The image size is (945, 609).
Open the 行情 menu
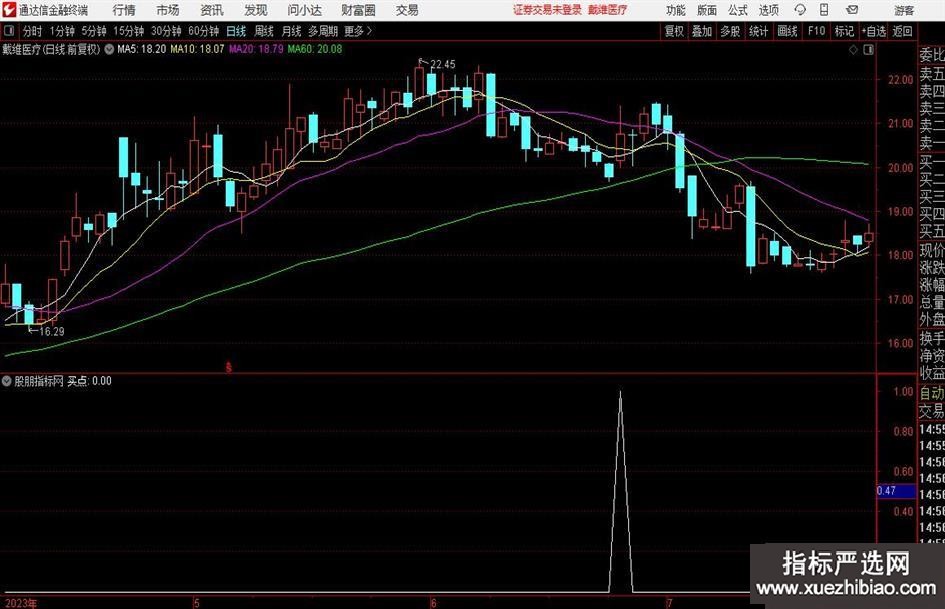point(124,10)
